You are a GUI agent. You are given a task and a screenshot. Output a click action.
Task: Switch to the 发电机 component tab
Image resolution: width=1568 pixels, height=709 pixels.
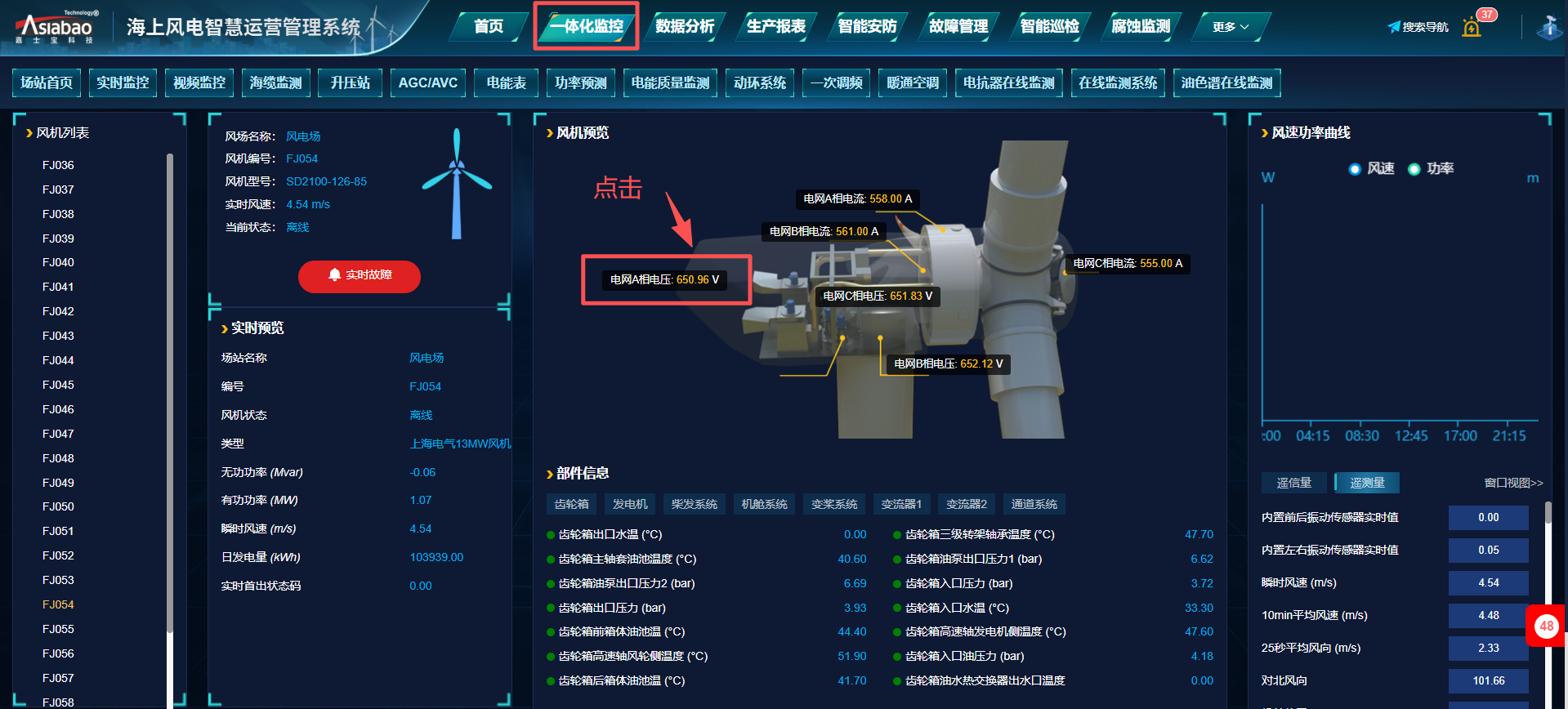point(630,504)
